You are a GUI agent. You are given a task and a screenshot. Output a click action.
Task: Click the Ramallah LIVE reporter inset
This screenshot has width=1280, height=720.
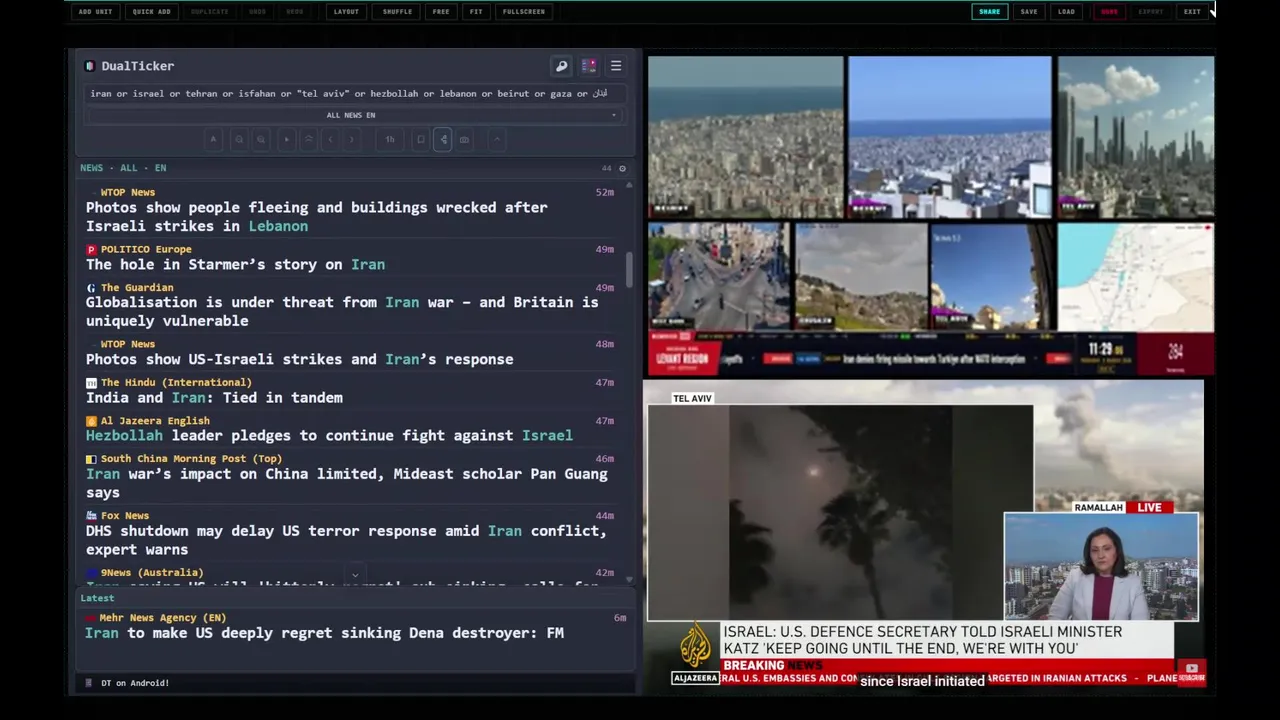[1101, 567]
